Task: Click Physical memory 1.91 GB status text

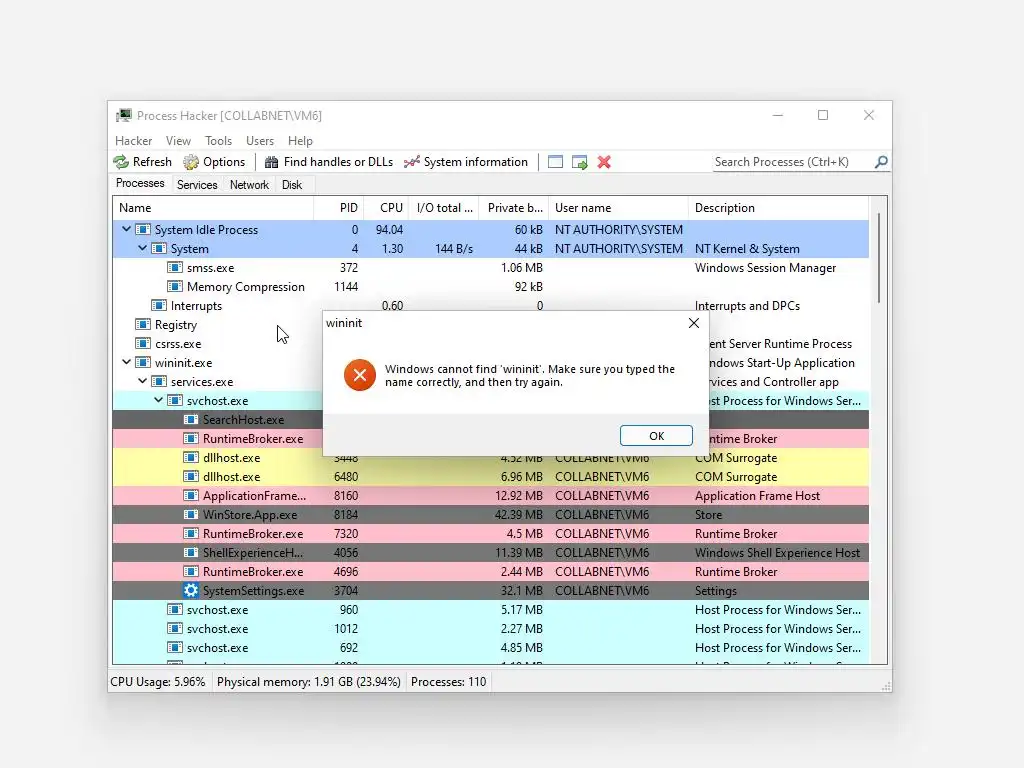Action: [308, 682]
